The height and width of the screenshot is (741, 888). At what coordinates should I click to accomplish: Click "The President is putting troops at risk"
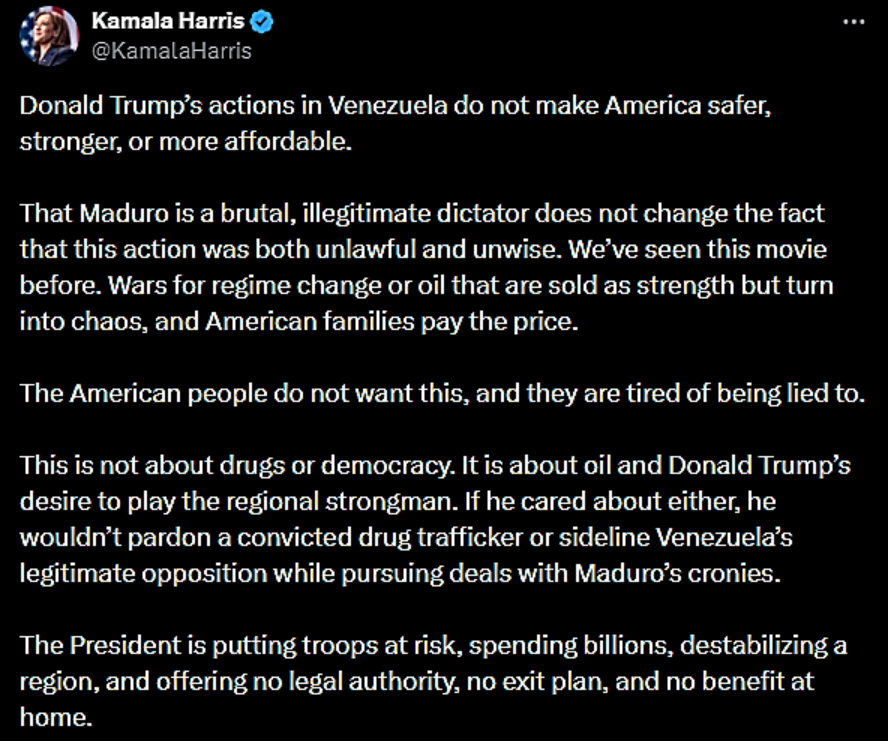click(x=228, y=644)
